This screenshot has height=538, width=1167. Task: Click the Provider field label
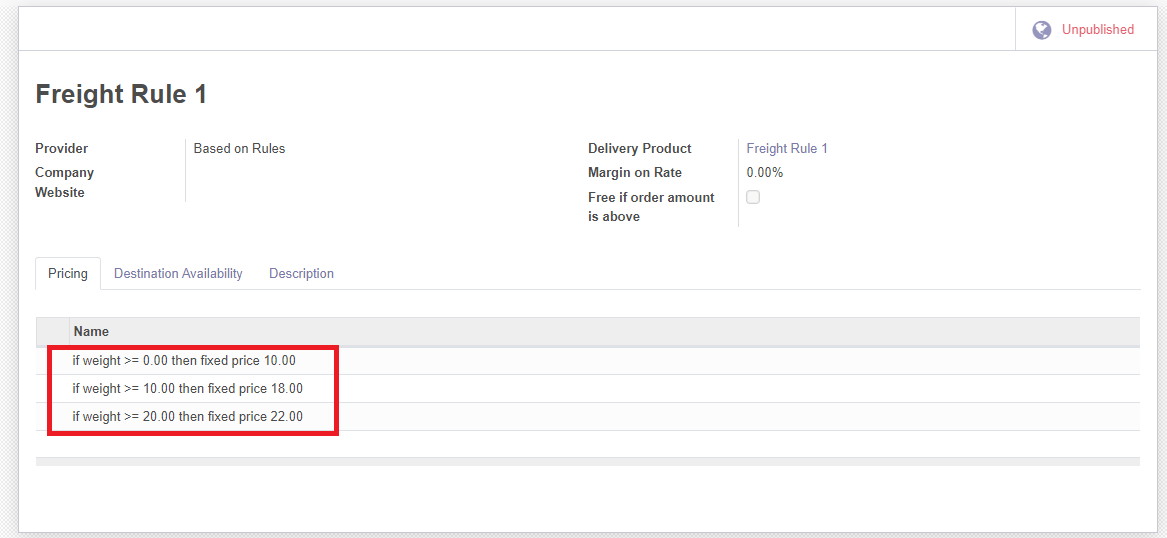point(61,148)
